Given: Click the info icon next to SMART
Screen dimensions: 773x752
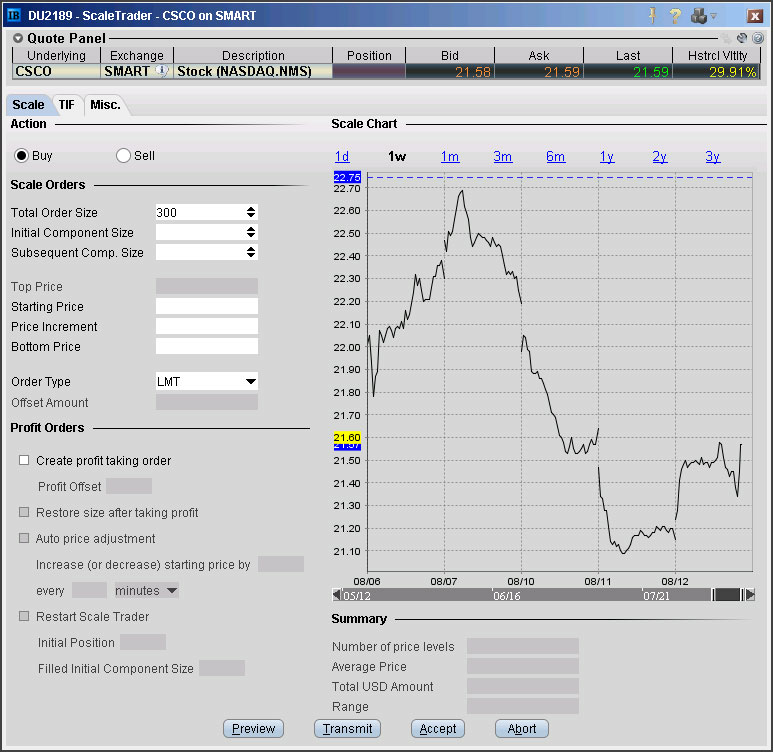Looking at the screenshot, I should pos(162,71).
